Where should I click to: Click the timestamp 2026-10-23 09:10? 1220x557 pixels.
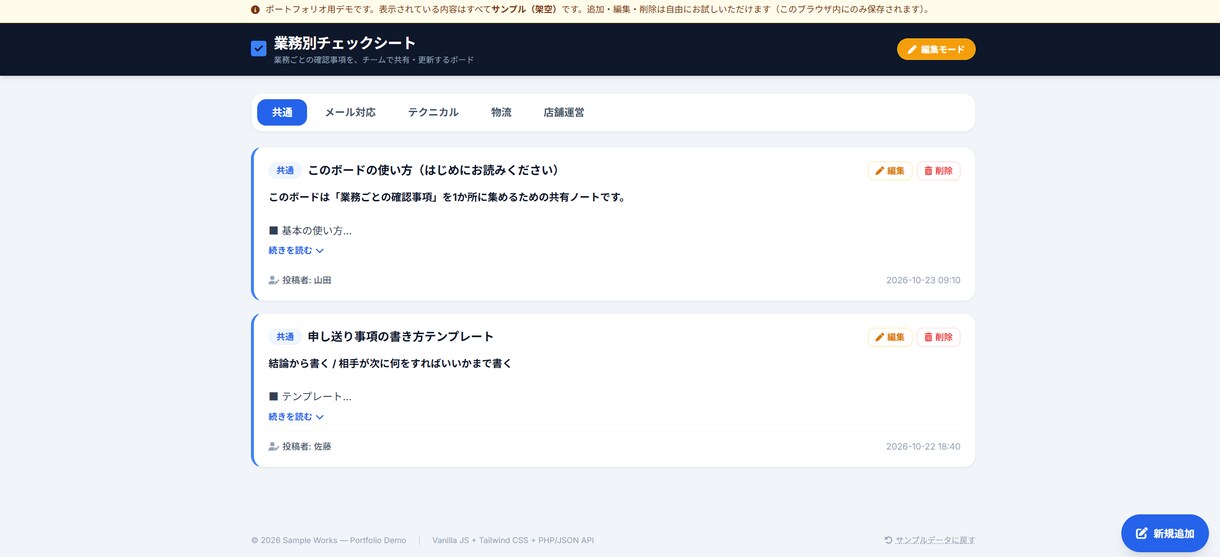[x=923, y=281]
